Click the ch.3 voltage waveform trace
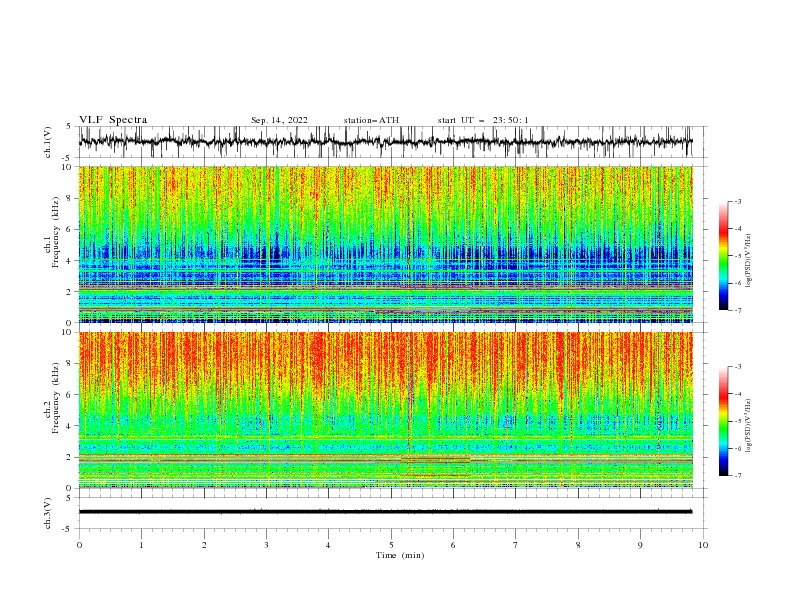Screen dimensions: 792x612 tap(386, 512)
